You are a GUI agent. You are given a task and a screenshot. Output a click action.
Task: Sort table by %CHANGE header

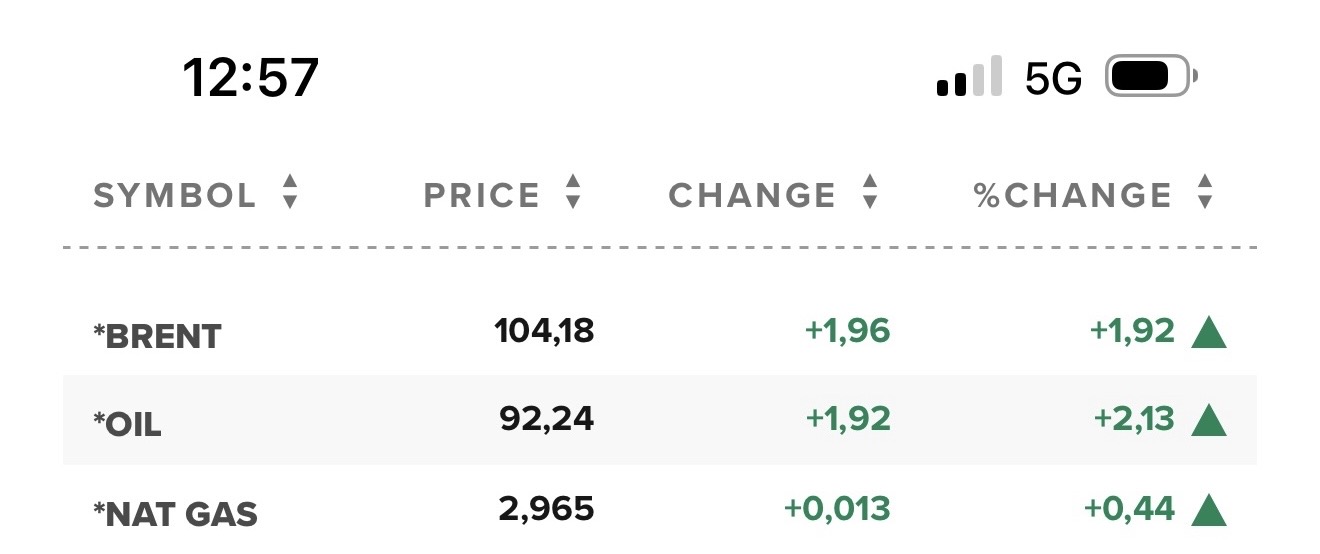pos(1073,195)
